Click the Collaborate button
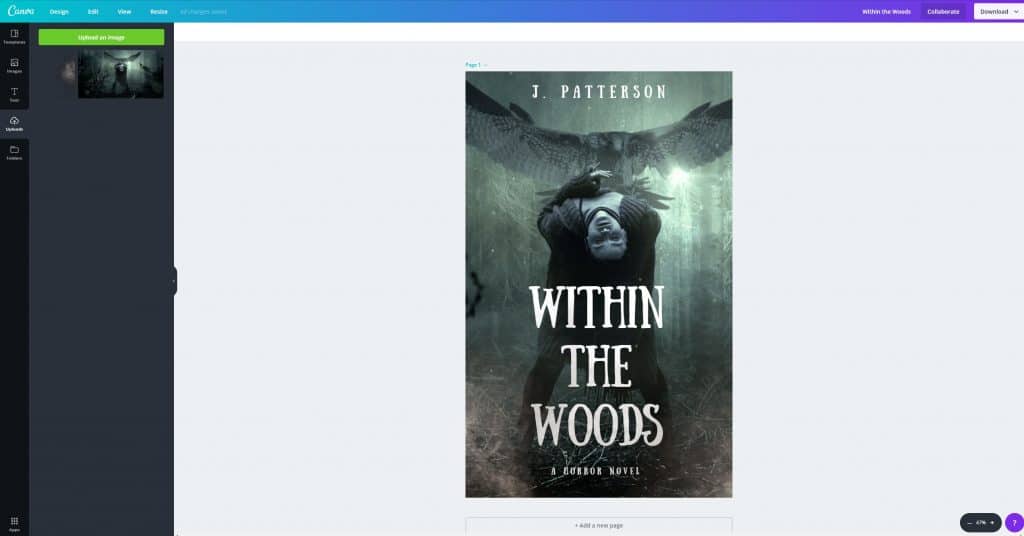Screen dimensions: 1024x536 943,12
